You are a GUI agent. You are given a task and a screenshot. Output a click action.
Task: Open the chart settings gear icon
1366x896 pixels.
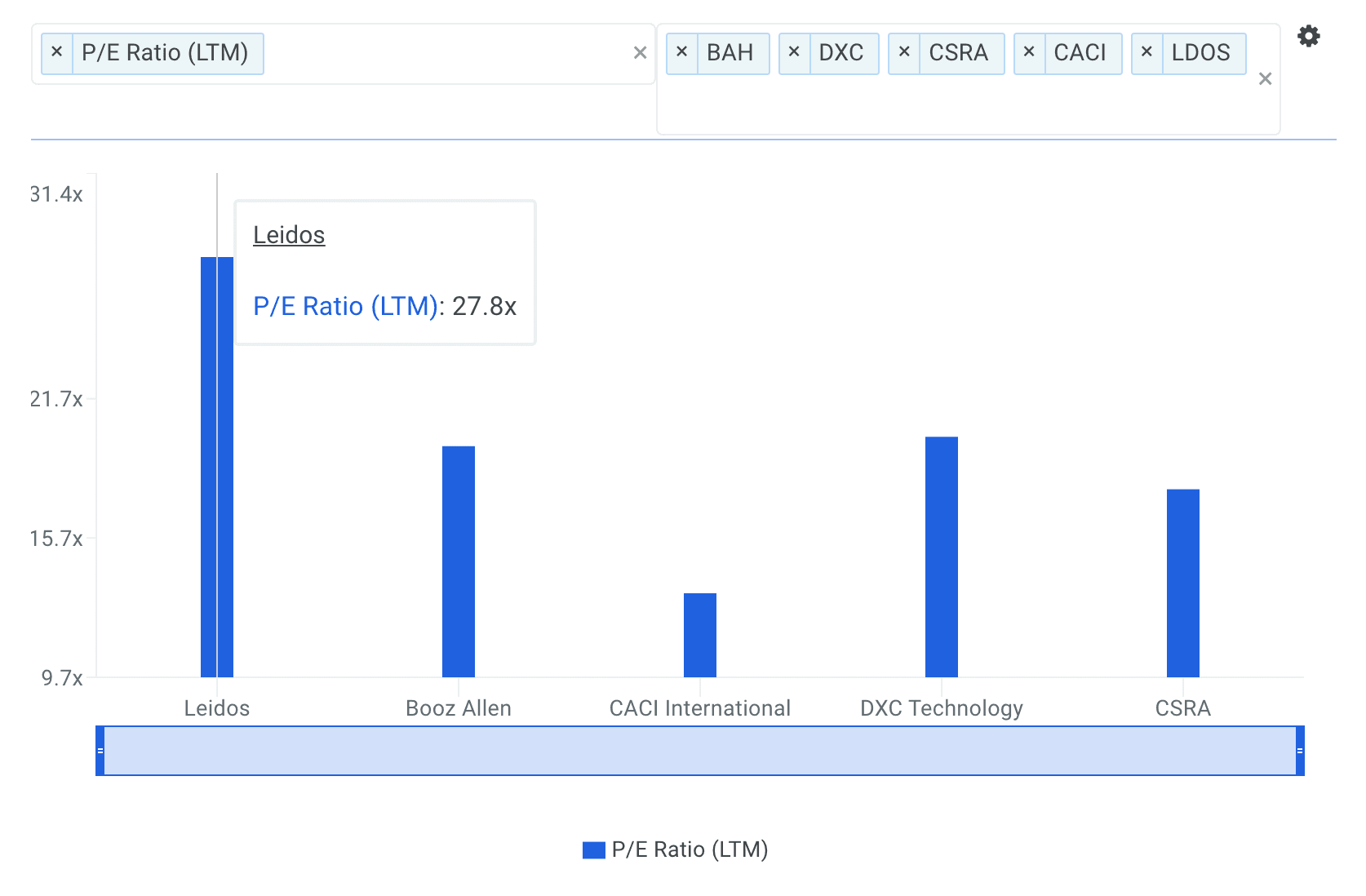1308,37
